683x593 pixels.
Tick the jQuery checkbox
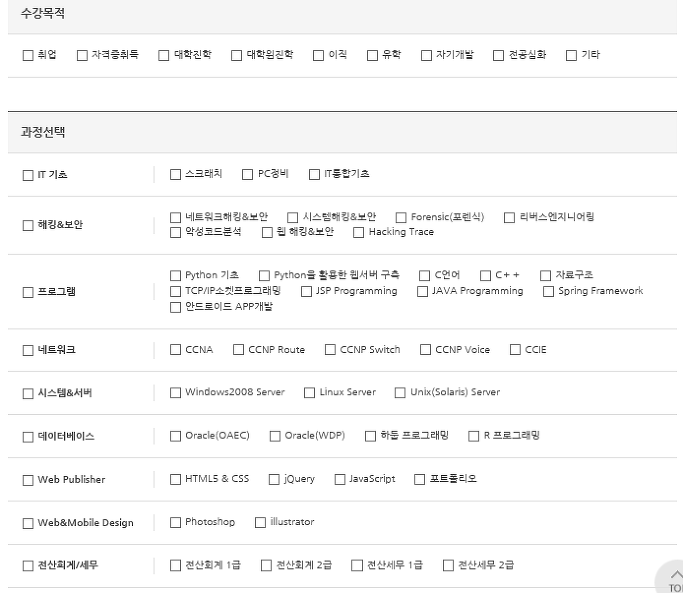tap(274, 479)
